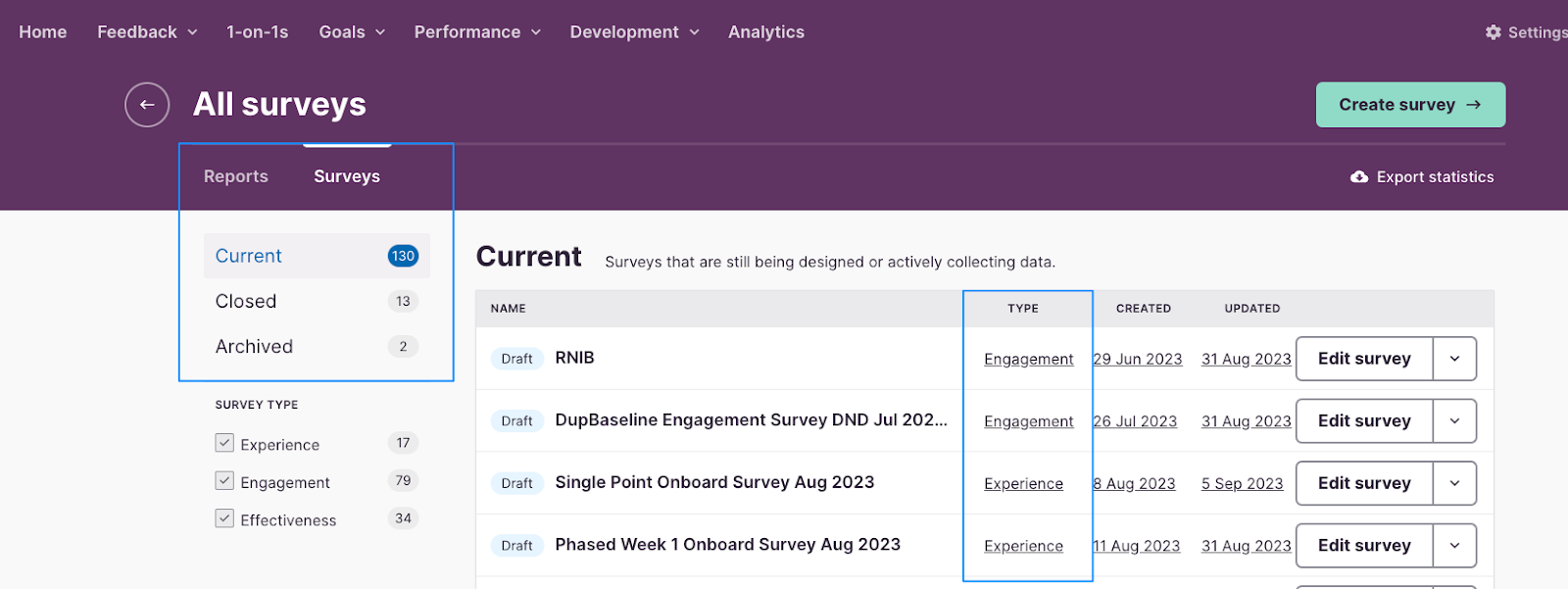Toggle the Effectiveness survey type checkbox
Image resolution: width=1568 pixels, height=589 pixels.
coord(224,518)
